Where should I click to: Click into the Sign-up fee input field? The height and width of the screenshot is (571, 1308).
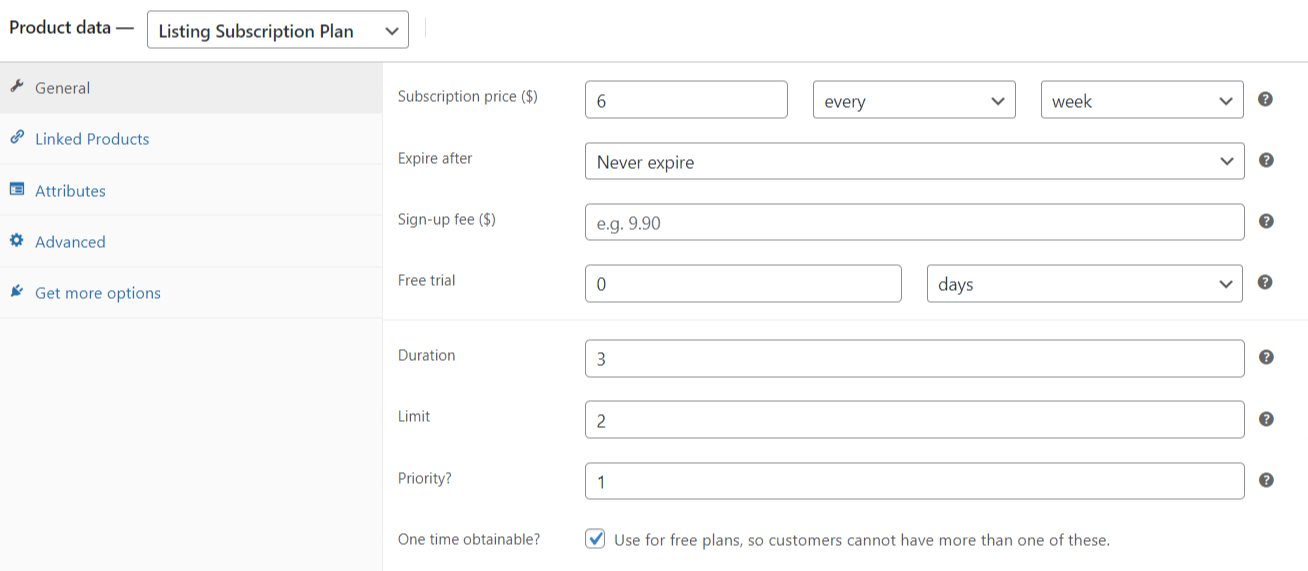click(x=915, y=222)
